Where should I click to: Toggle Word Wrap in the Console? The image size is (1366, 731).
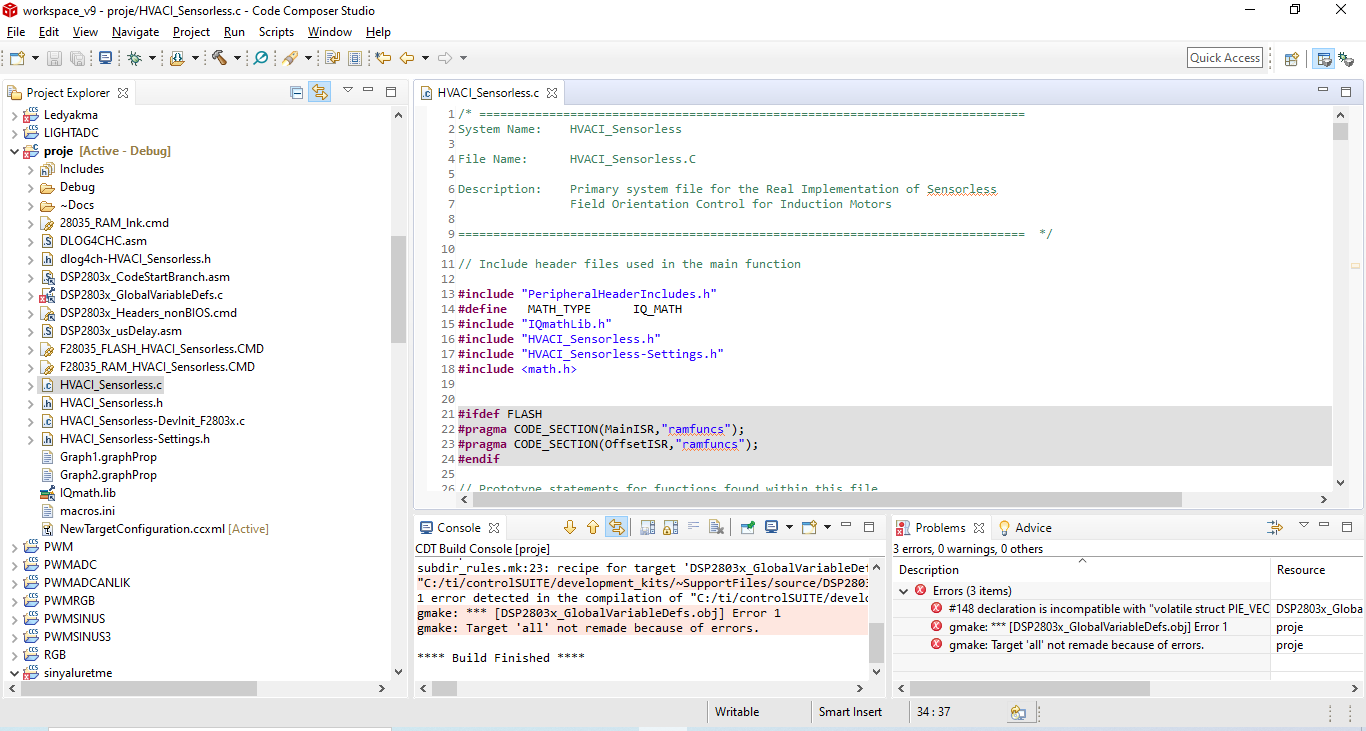click(x=694, y=527)
